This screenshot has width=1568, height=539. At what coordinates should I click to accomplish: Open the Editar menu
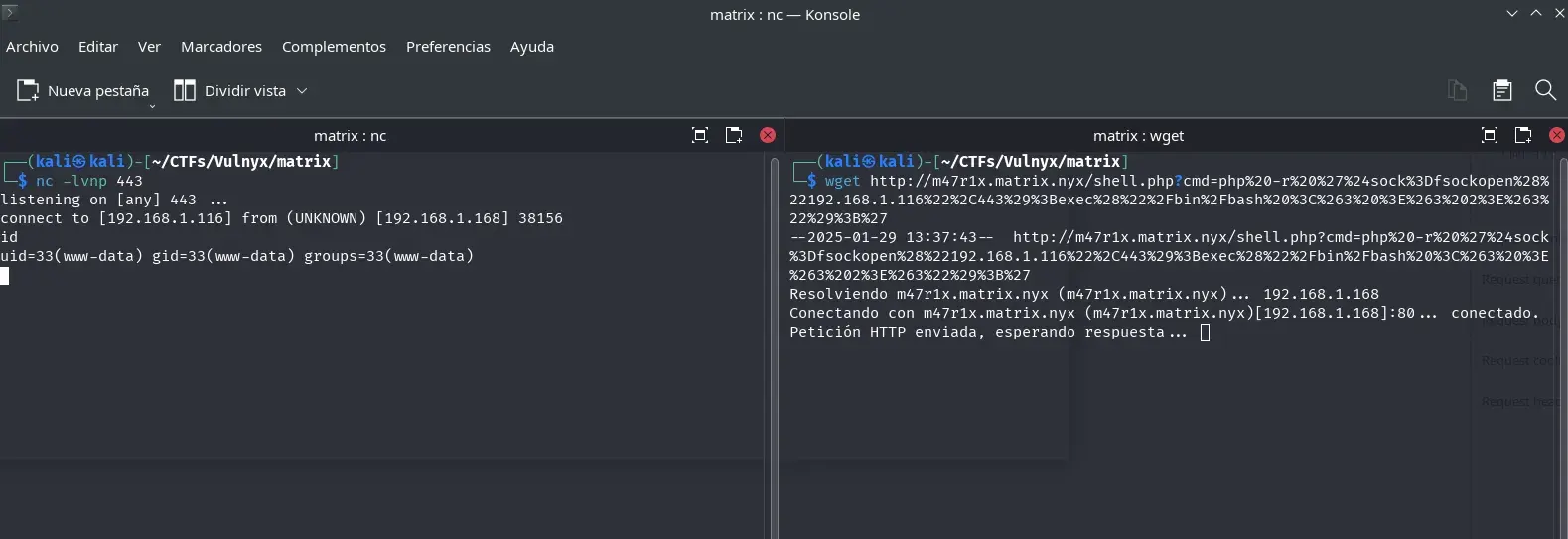98,47
